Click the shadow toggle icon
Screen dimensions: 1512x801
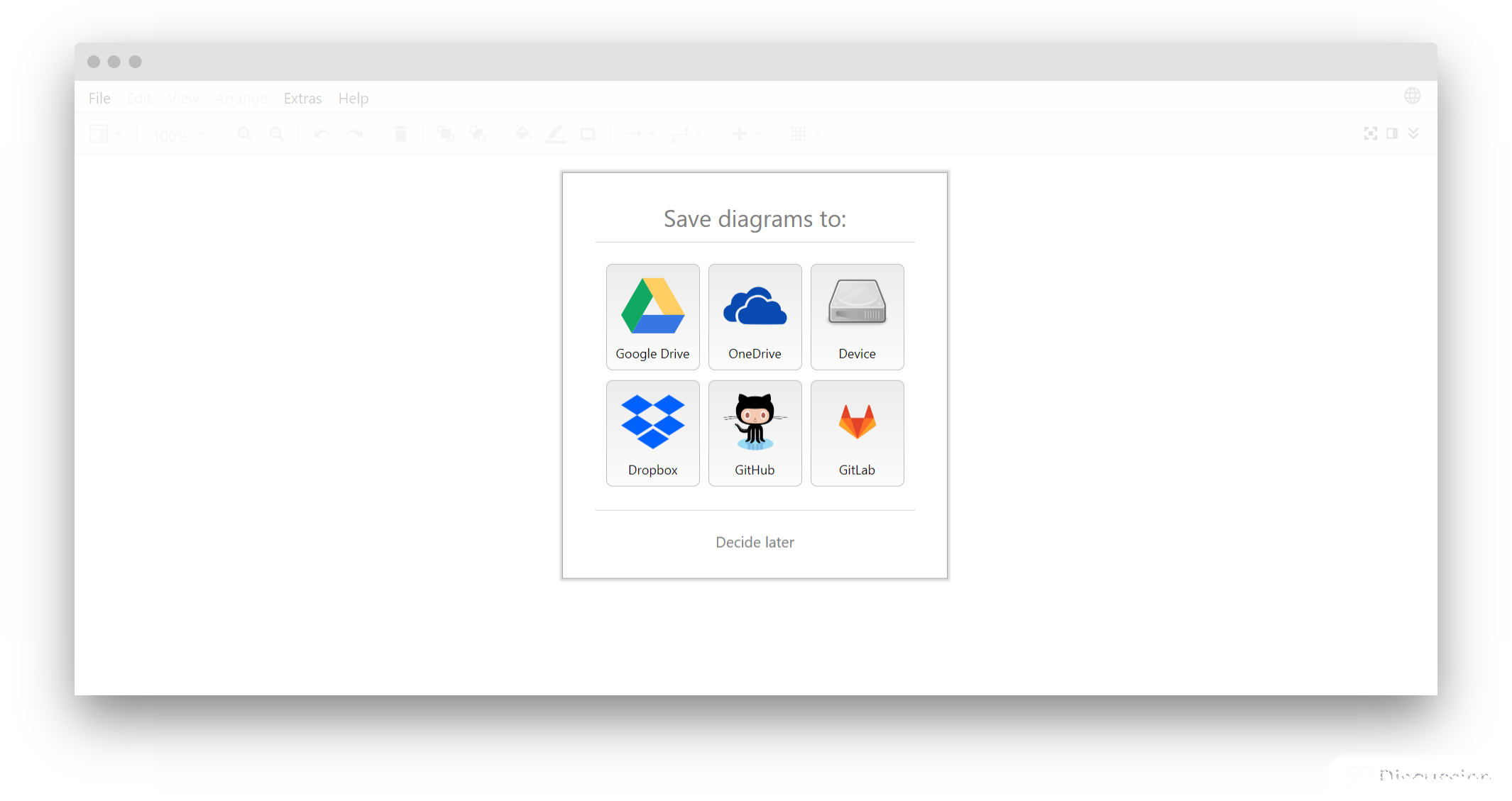[588, 134]
